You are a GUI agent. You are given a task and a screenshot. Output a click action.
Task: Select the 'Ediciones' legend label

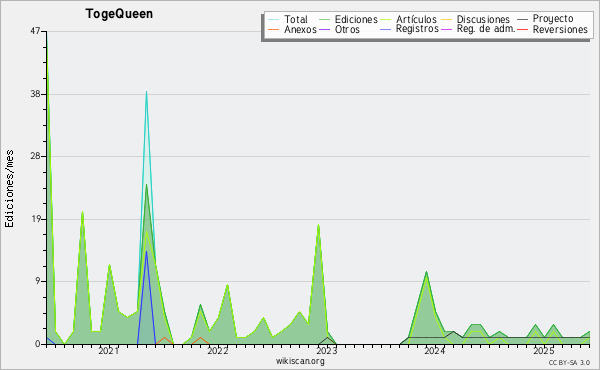356,20
